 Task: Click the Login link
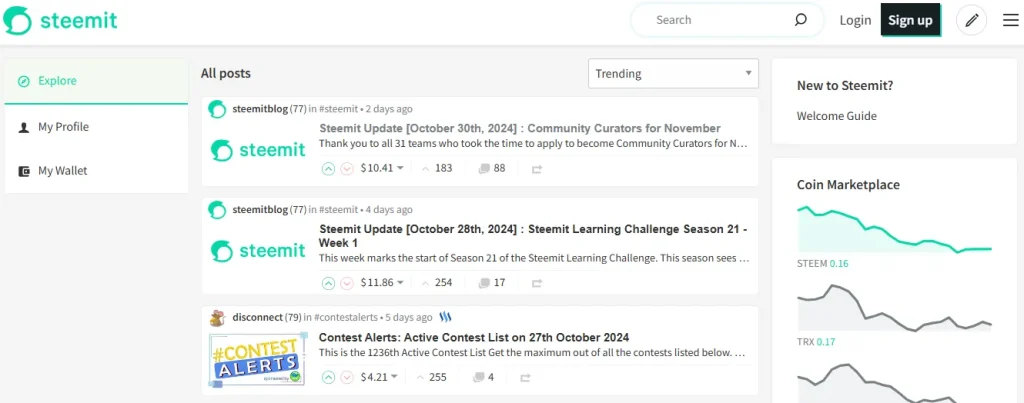click(x=856, y=20)
